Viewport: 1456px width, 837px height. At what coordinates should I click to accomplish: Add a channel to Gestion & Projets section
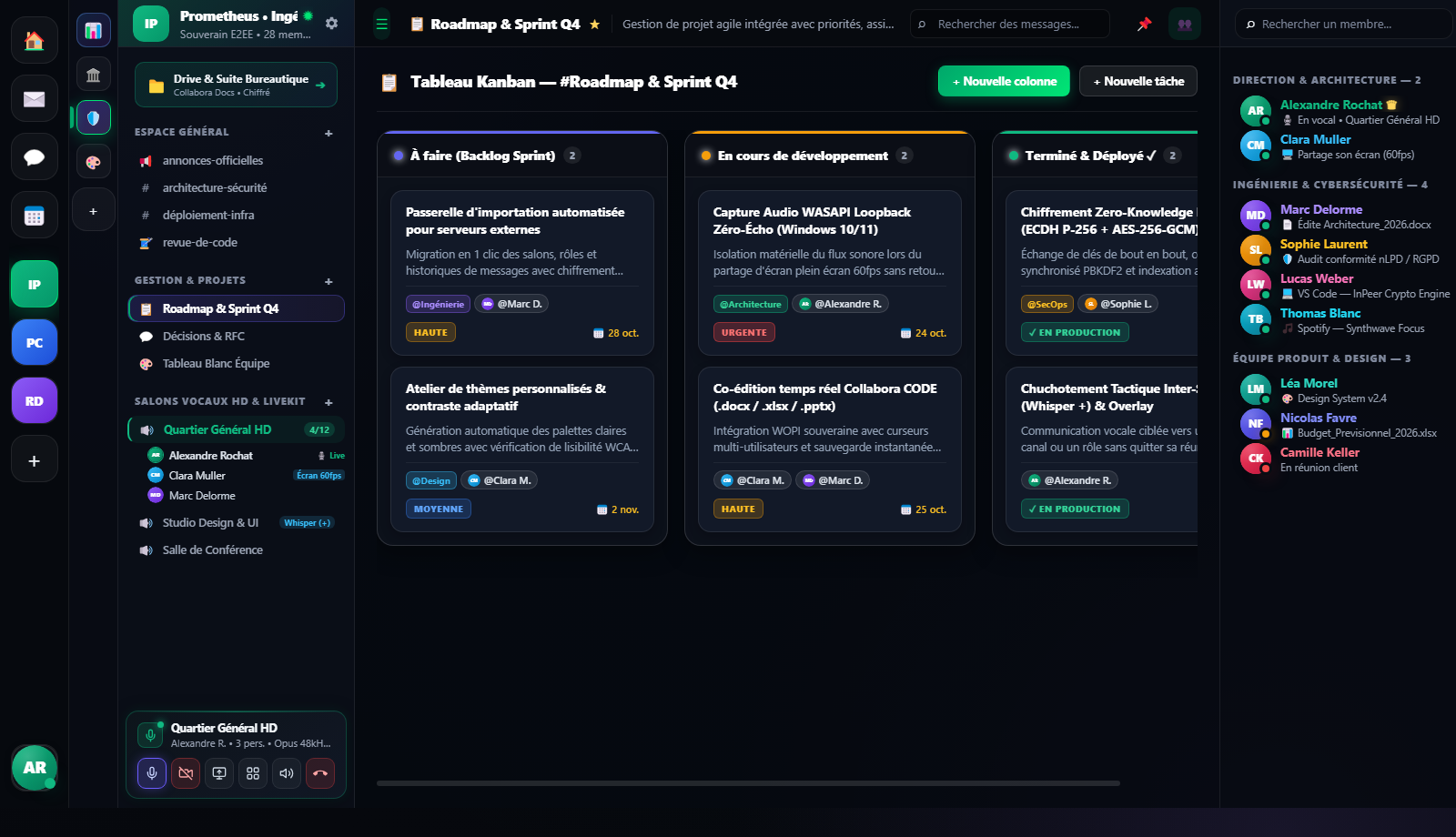point(329,281)
